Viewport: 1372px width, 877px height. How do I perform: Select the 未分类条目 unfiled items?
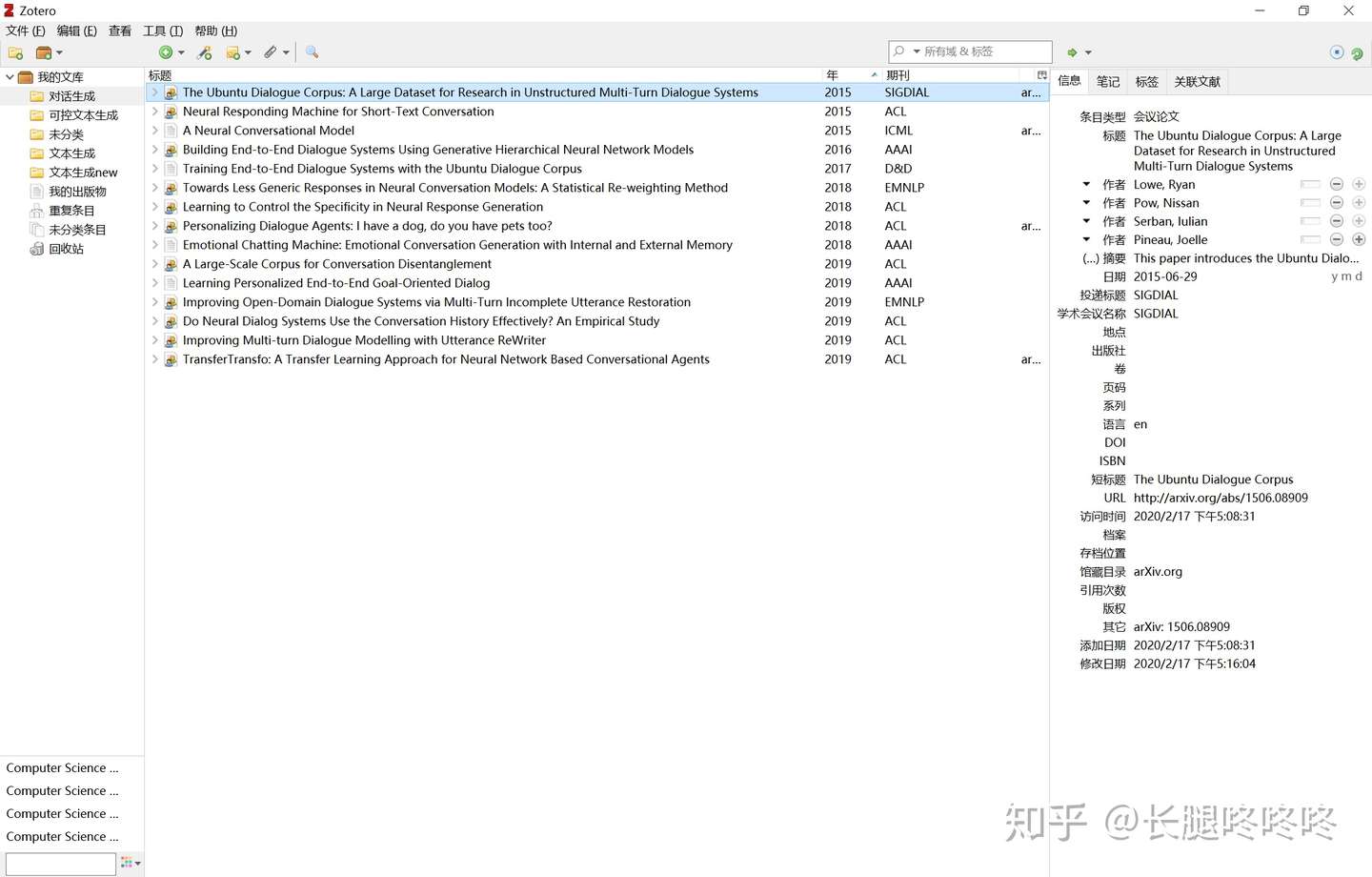coord(77,230)
